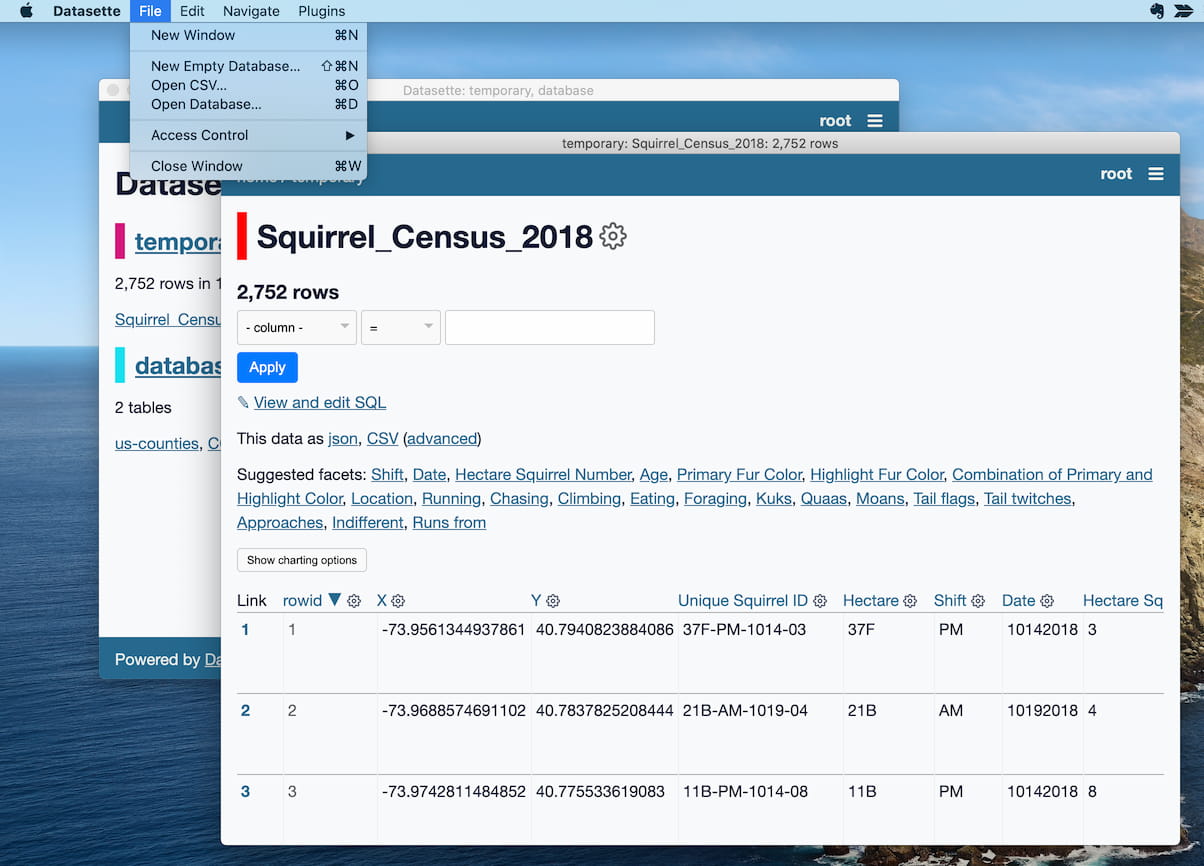Open the '=' operator dropdown
The height and width of the screenshot is (866, 1204).
[x=400, y=327]
